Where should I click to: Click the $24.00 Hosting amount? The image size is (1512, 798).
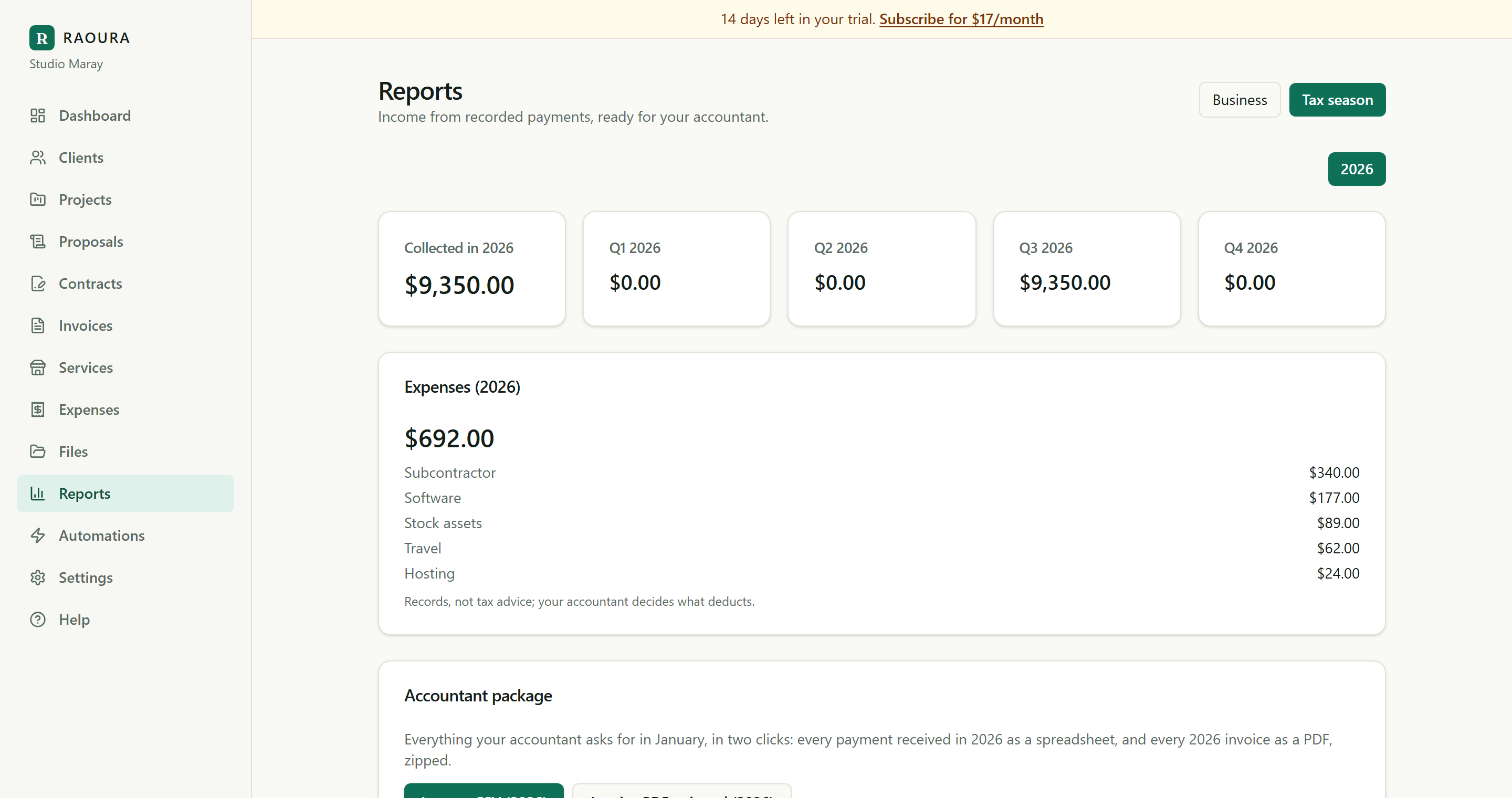(x=1338, y=574)
